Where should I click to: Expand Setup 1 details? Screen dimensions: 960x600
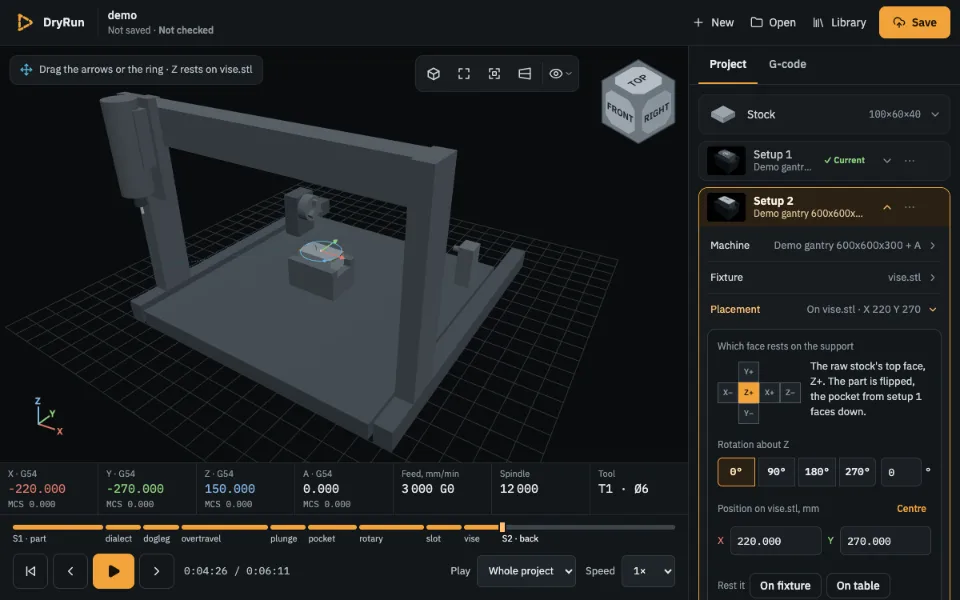[887, 160]
